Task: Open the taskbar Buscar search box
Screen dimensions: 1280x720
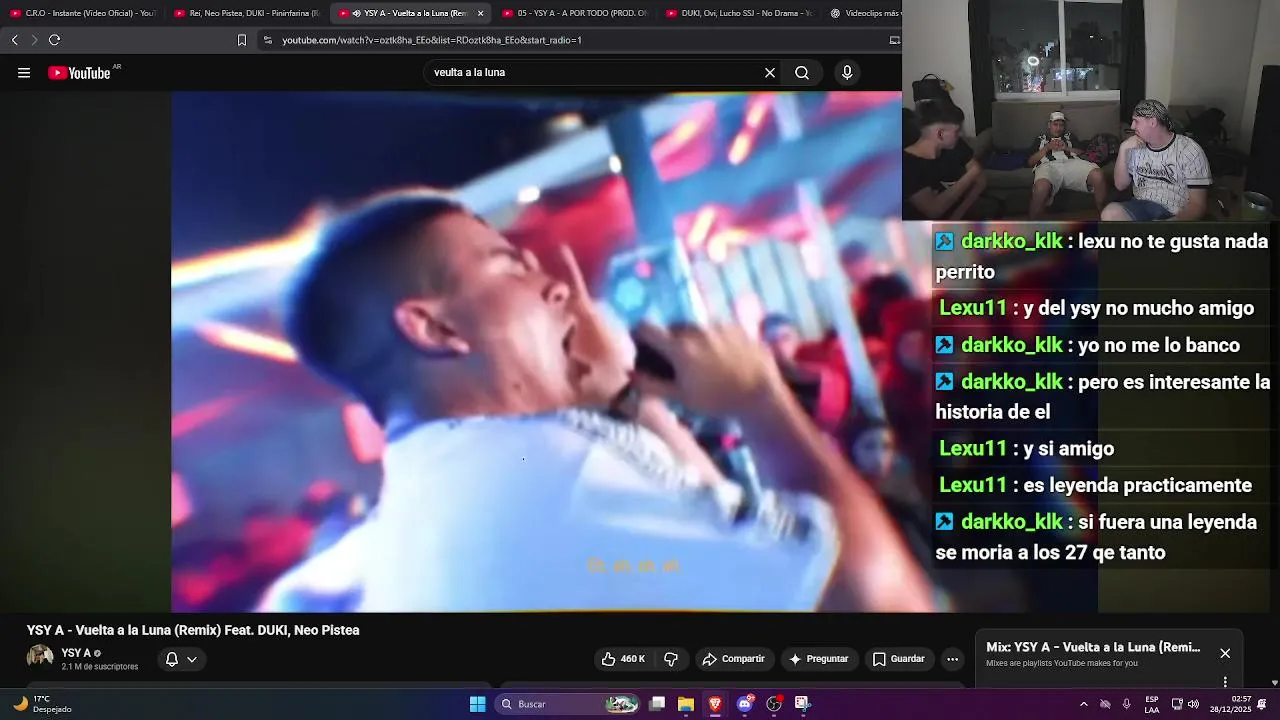Action: [568, 704]
